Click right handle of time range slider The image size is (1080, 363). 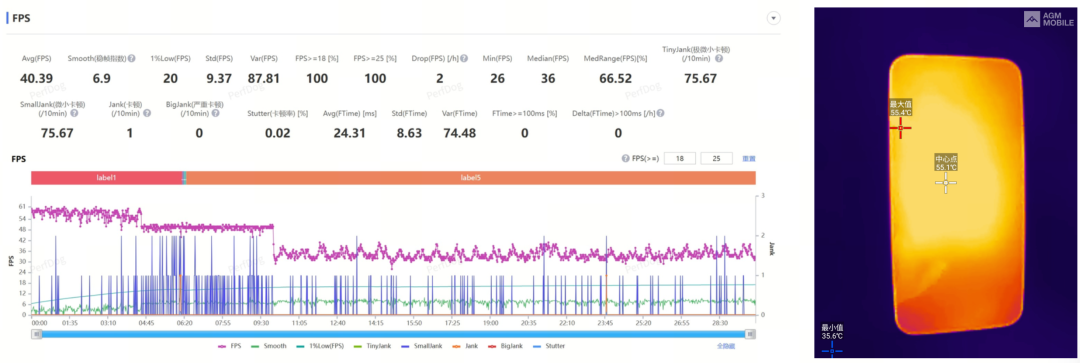(x=751, y=333)
